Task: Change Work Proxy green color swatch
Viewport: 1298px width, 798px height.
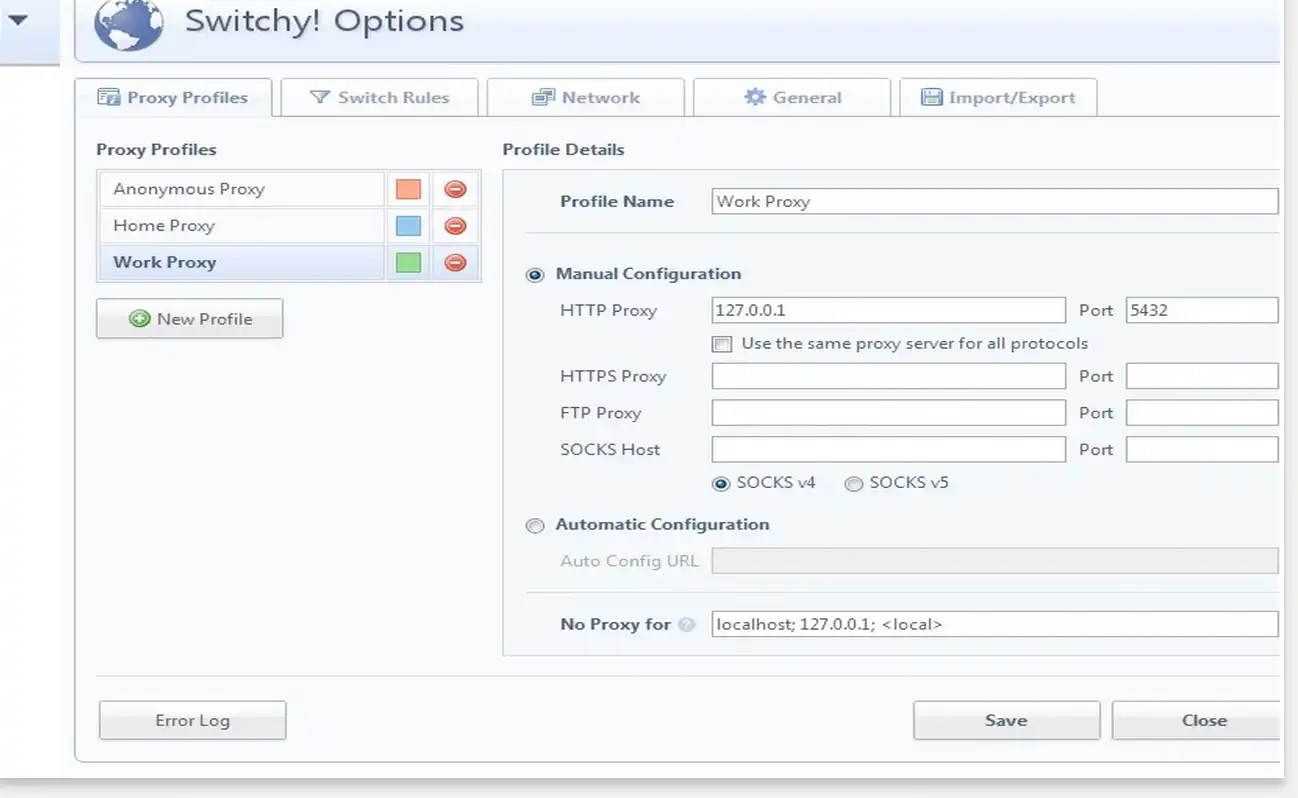Action: click(408, 263)
